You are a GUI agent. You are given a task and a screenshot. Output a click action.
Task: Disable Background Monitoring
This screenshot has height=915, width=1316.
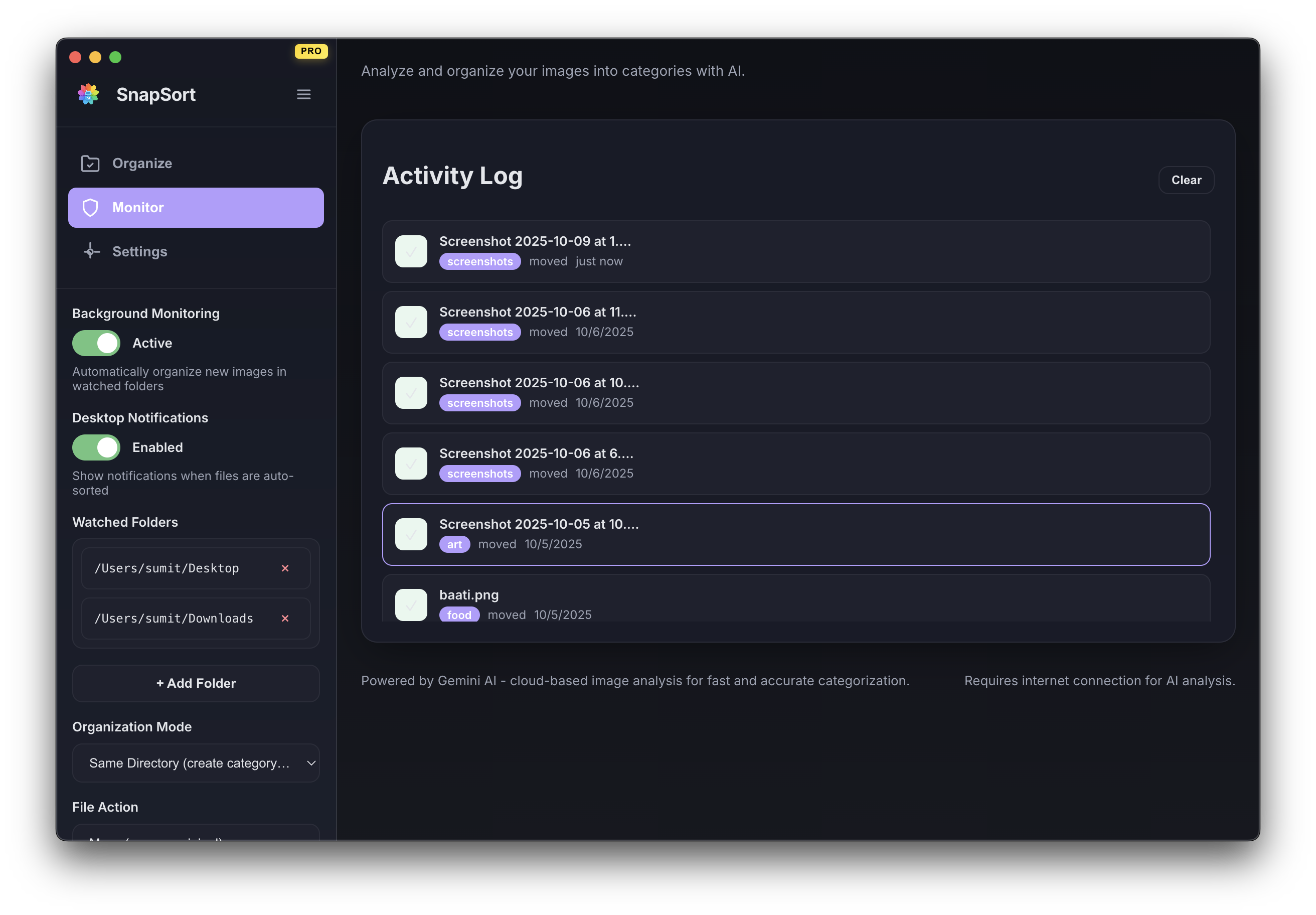coord(96,343)
